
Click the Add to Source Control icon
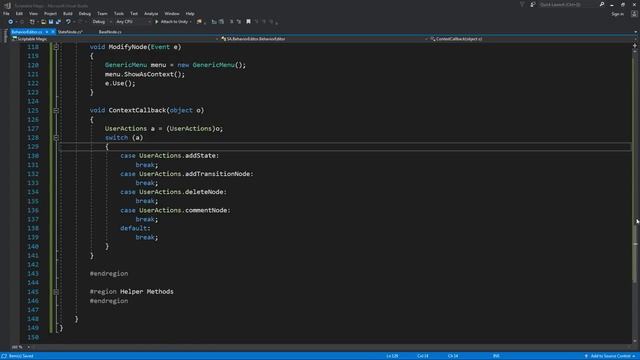point(586,356)
